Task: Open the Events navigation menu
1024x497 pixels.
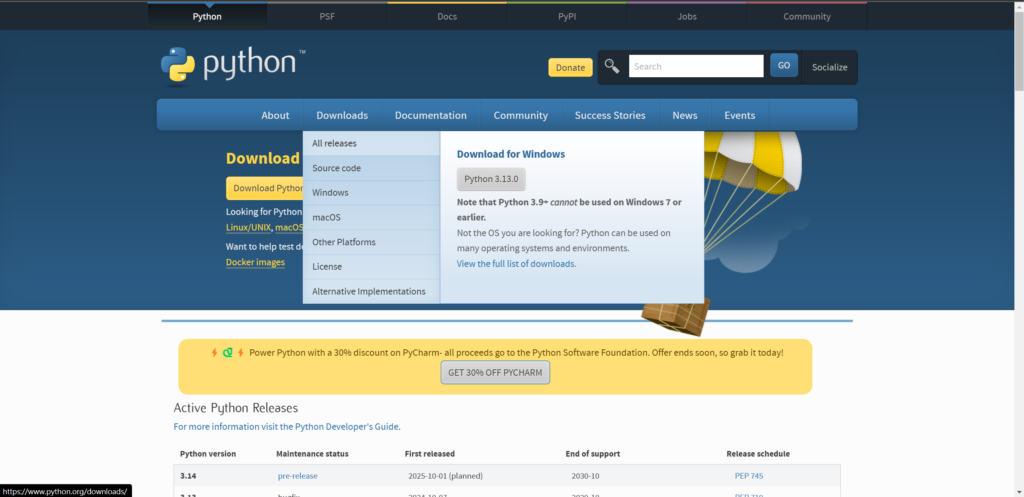Action: point(740,115)
